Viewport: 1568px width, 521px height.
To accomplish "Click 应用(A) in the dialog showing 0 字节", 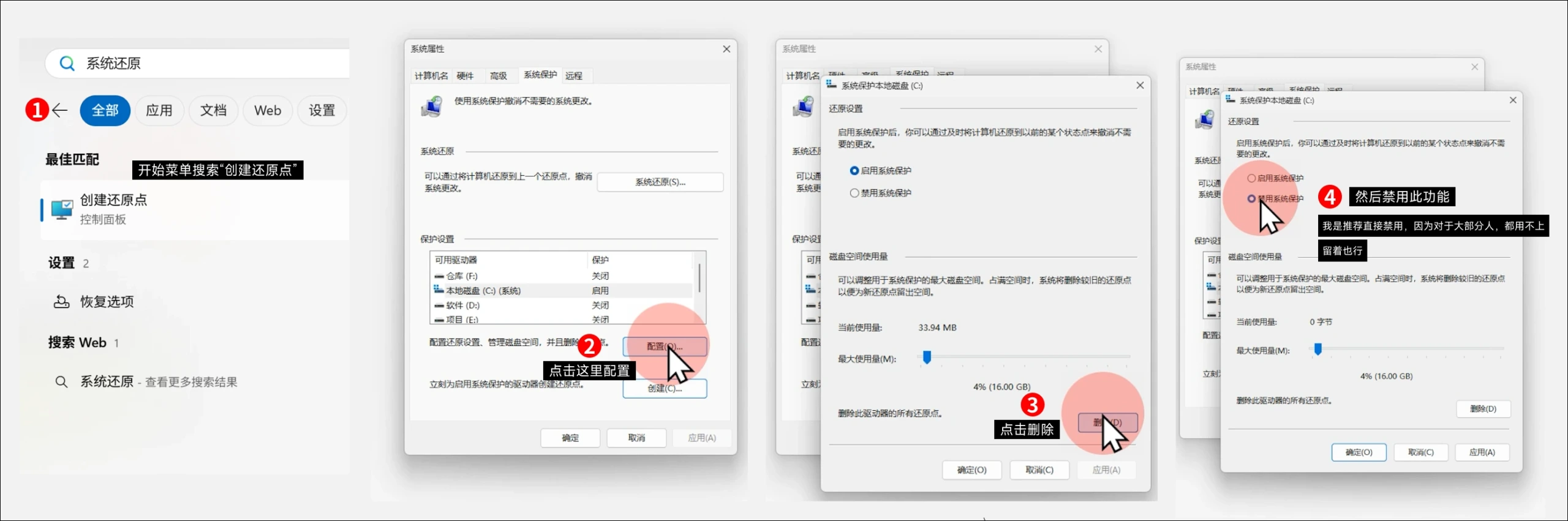I will pos(1482,452).
